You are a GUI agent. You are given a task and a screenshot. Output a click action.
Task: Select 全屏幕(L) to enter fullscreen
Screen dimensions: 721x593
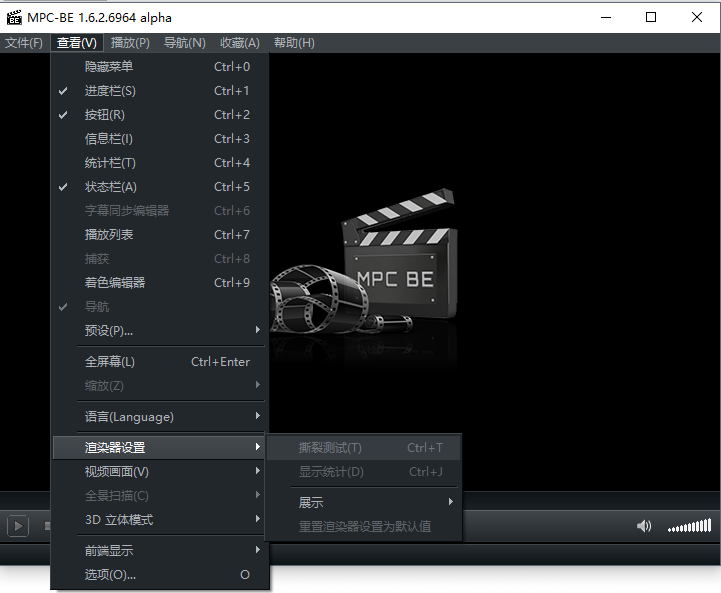(110, 362)
